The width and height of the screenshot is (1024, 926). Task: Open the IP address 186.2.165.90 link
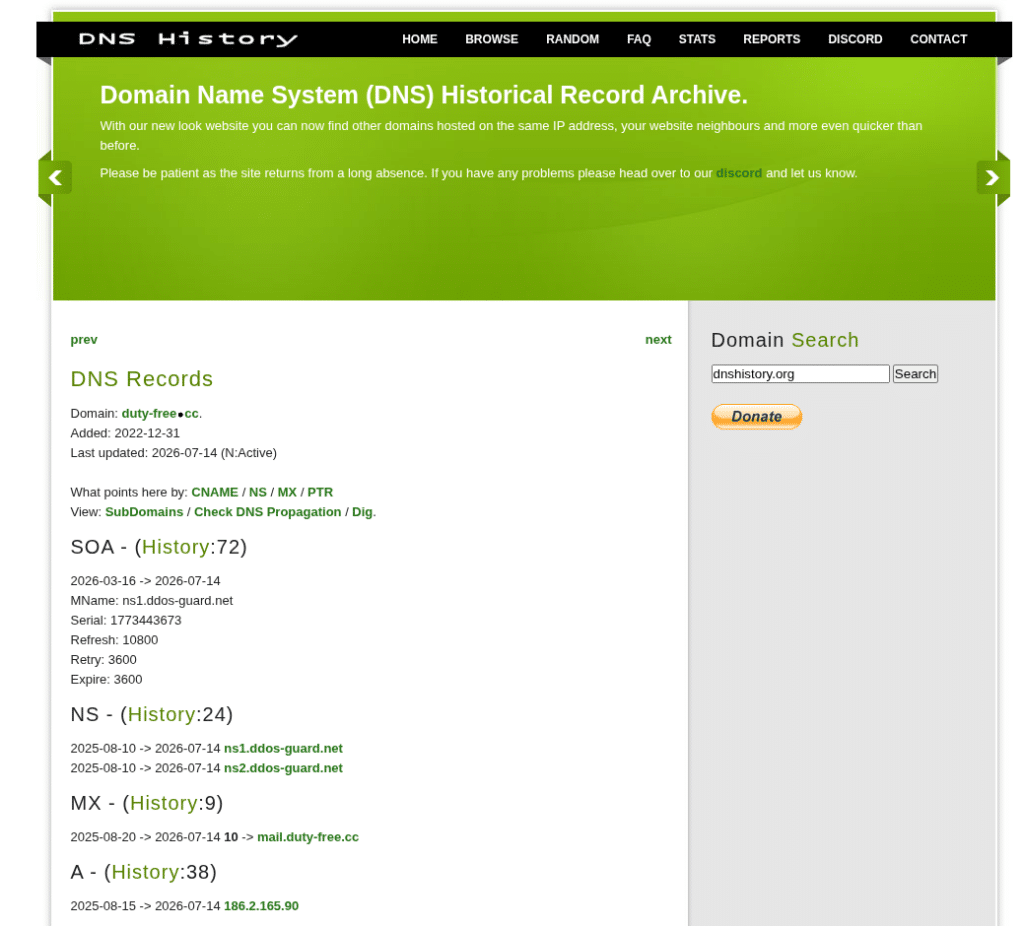[x=261, y=906]
